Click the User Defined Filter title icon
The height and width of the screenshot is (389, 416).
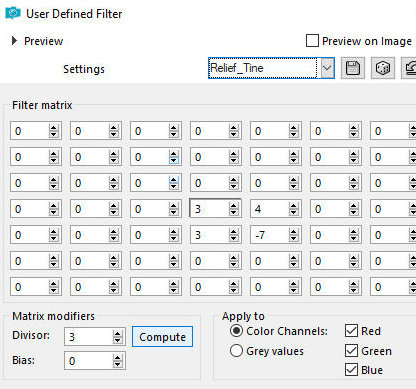click(x=13, y=14)
